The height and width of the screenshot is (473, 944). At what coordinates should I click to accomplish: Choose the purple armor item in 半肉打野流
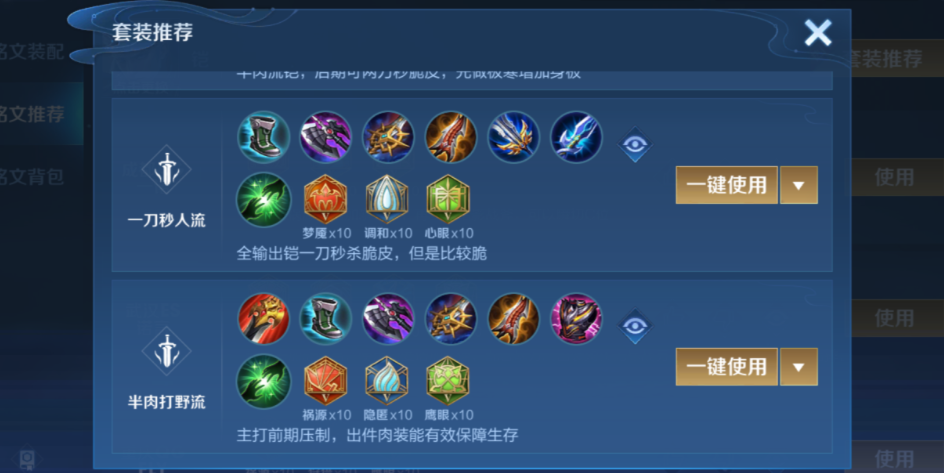[576, 319]
